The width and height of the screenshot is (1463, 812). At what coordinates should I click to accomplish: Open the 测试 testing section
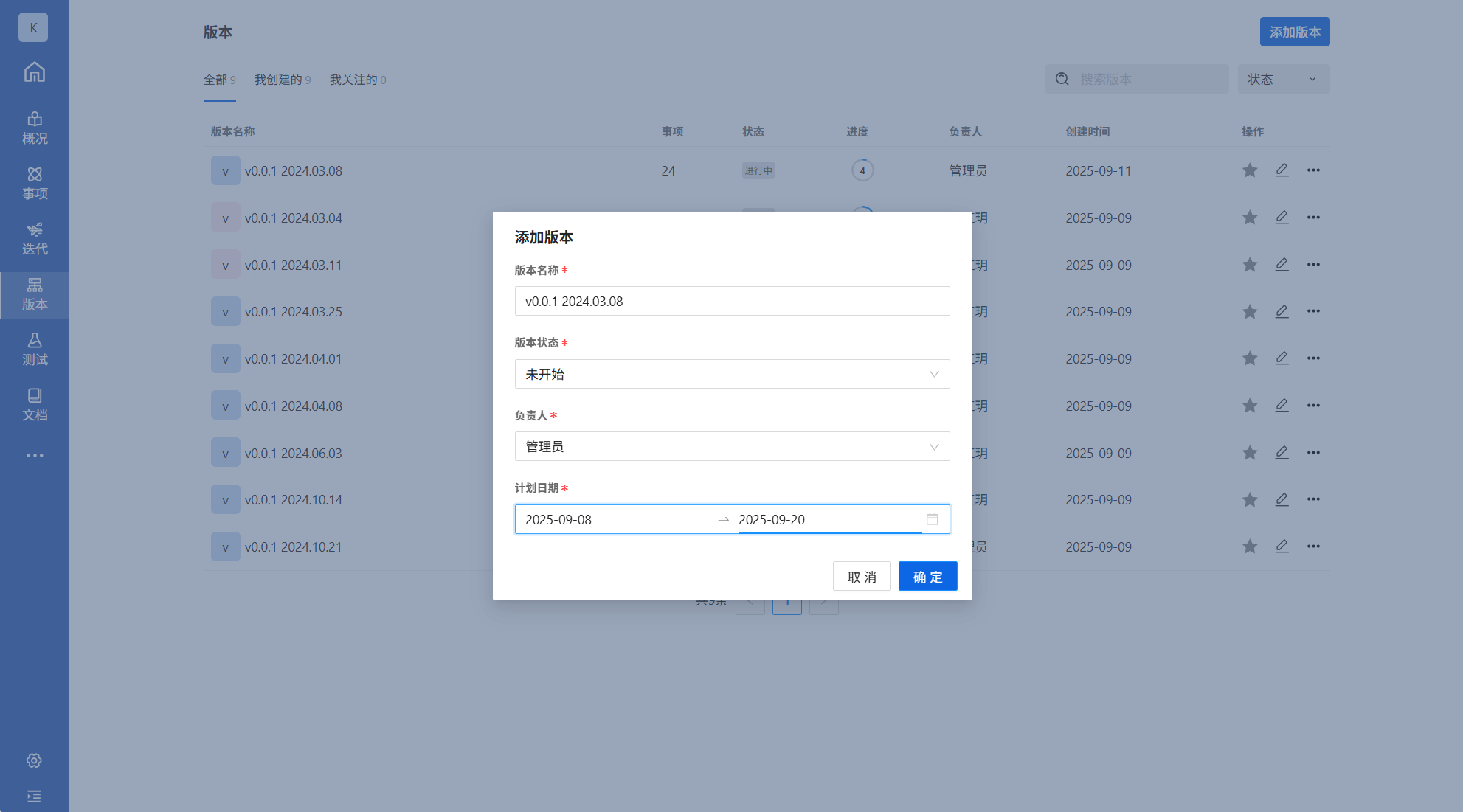pyautogui.click(x=34, y=350)
